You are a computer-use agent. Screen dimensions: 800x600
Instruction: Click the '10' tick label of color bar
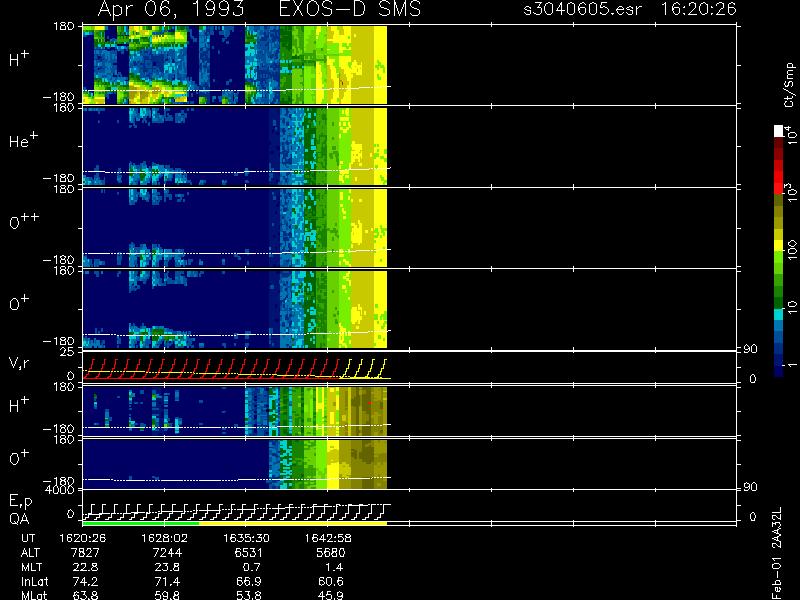(x=790, y=306)
